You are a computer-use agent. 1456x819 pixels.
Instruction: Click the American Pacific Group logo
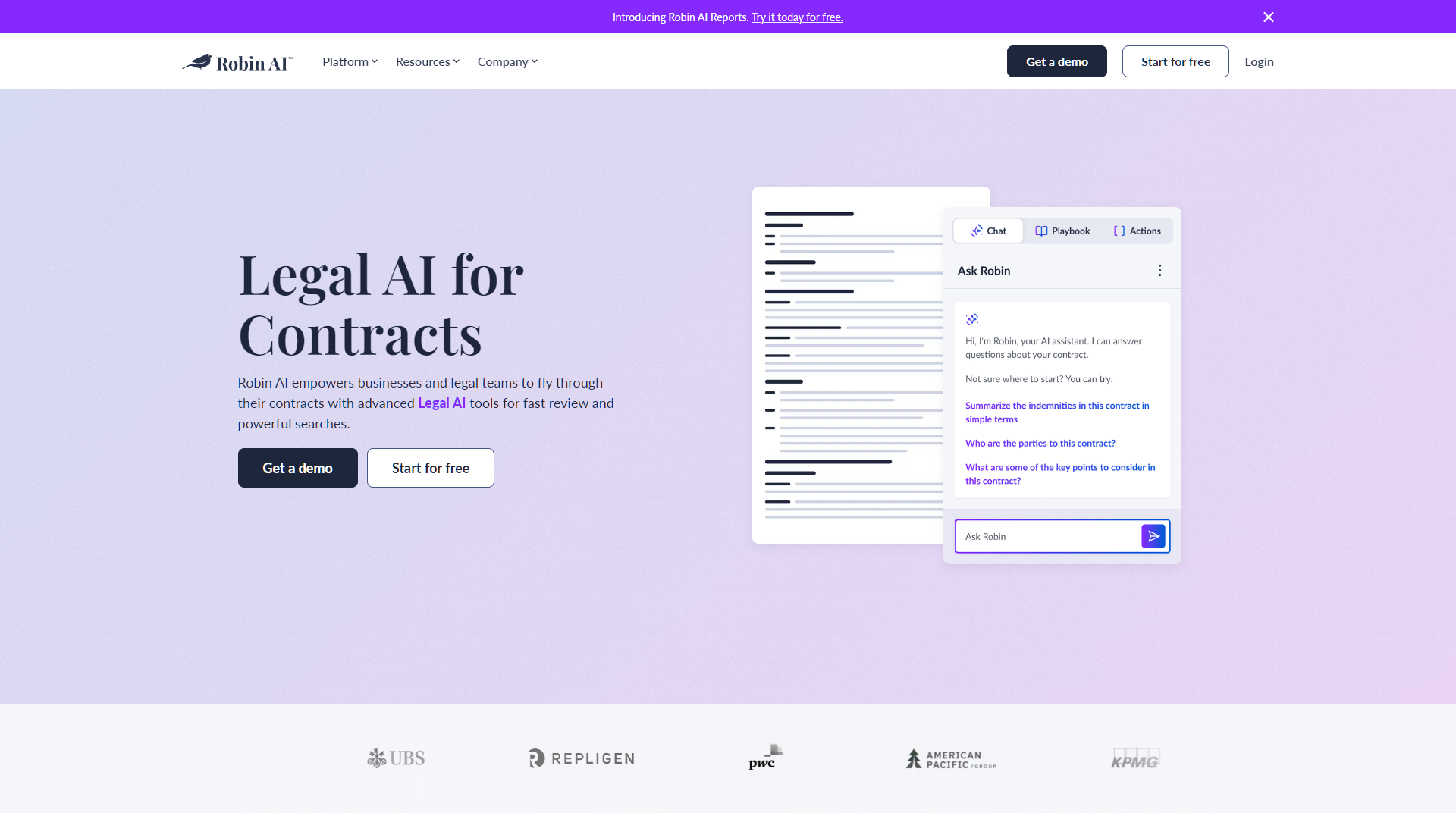click(951, 759)
